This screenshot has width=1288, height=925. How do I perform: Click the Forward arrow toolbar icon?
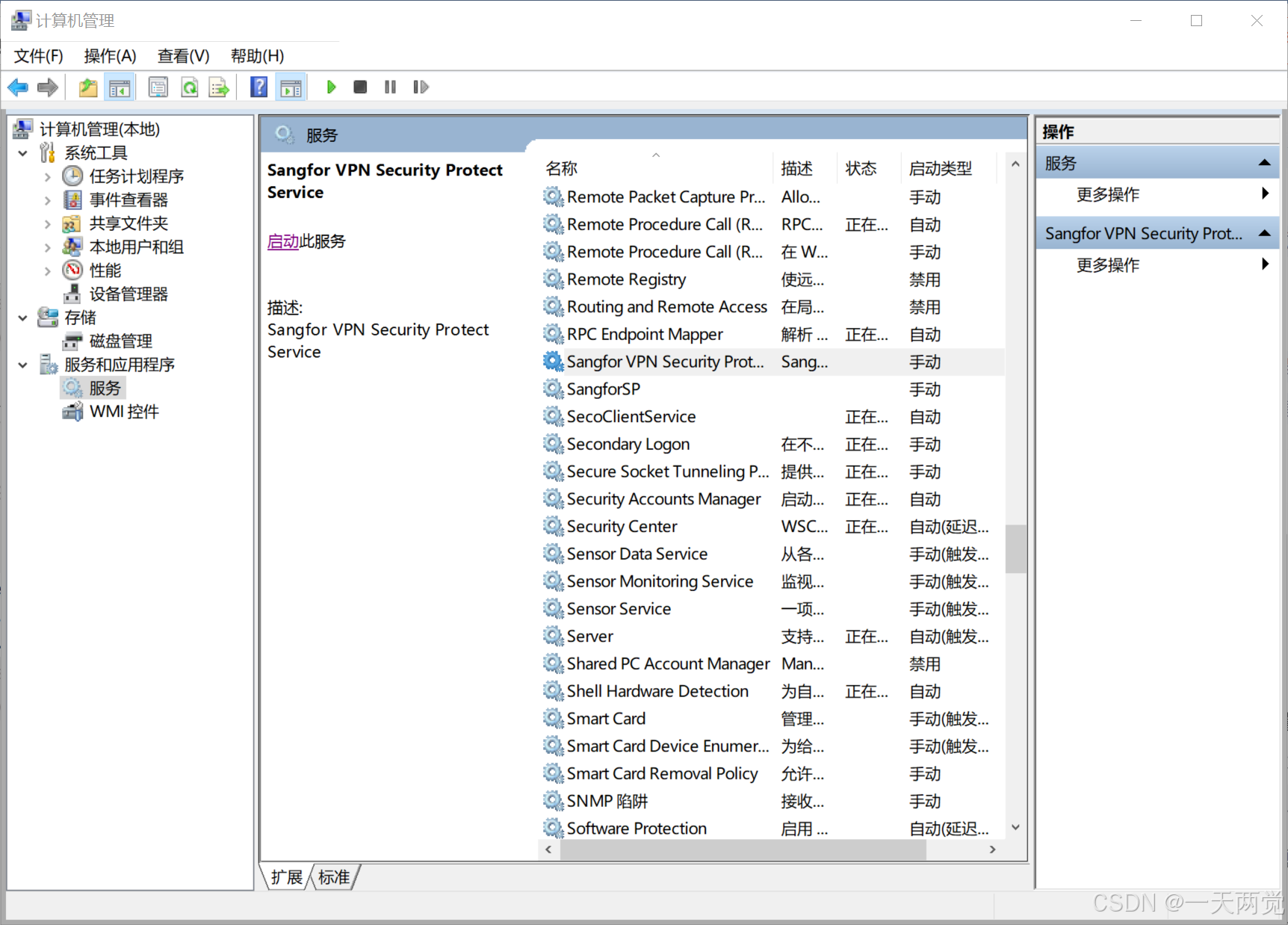point(48,87)
